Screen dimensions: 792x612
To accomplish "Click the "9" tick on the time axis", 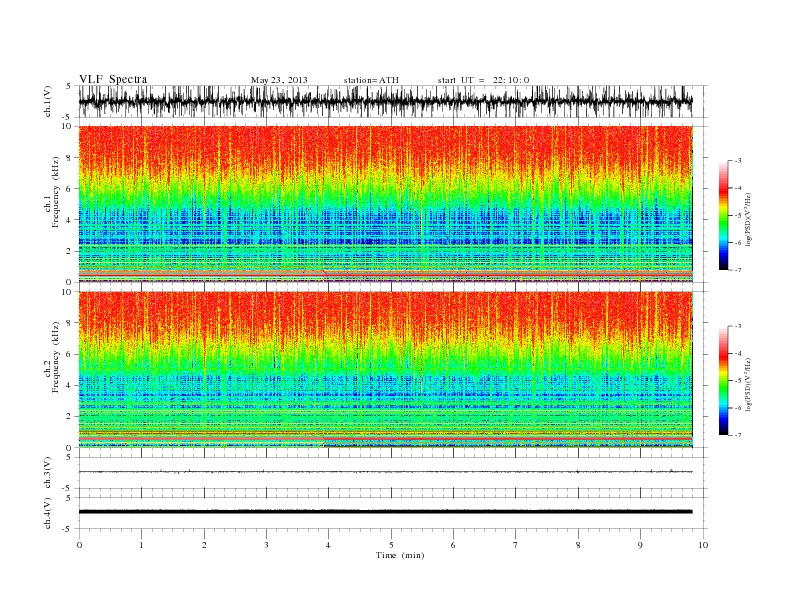I will [640, 545].
